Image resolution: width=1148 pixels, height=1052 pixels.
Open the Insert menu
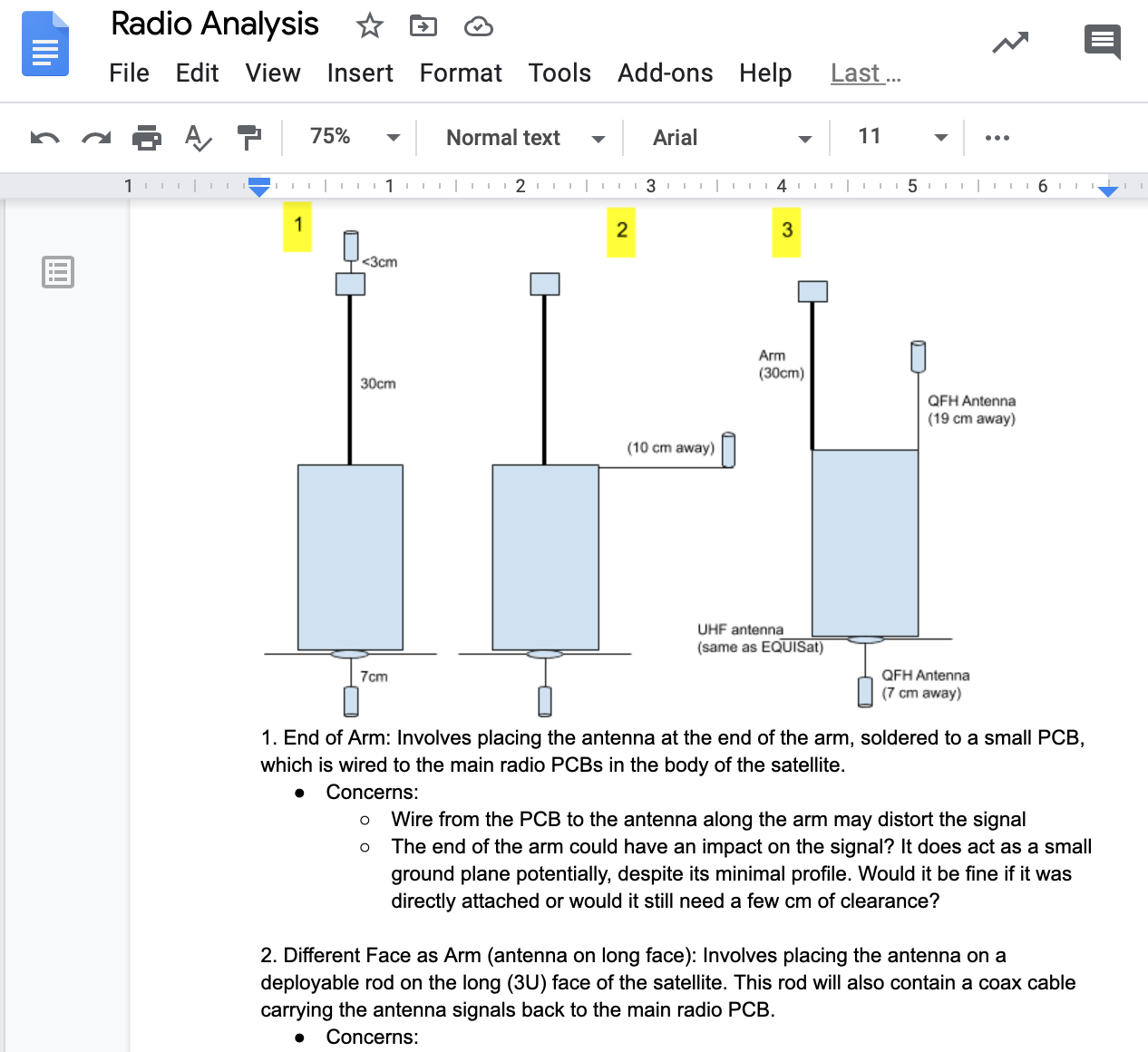360,73
